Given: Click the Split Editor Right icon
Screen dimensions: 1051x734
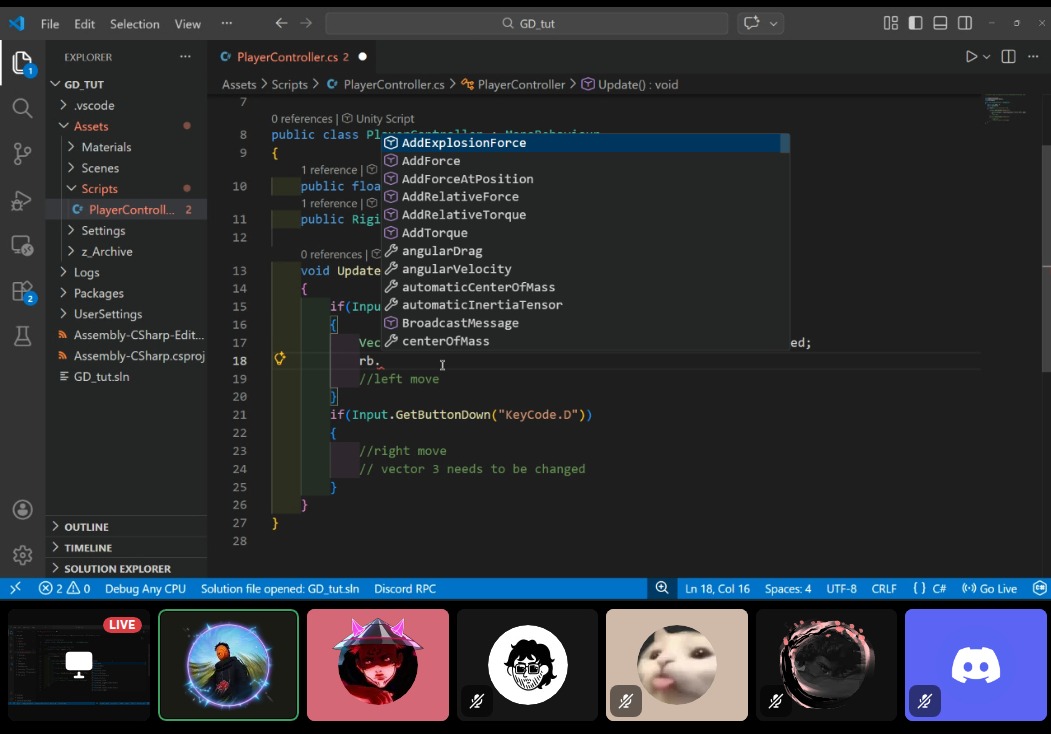Looking at the screenshot, I should tap(1008, 57).
